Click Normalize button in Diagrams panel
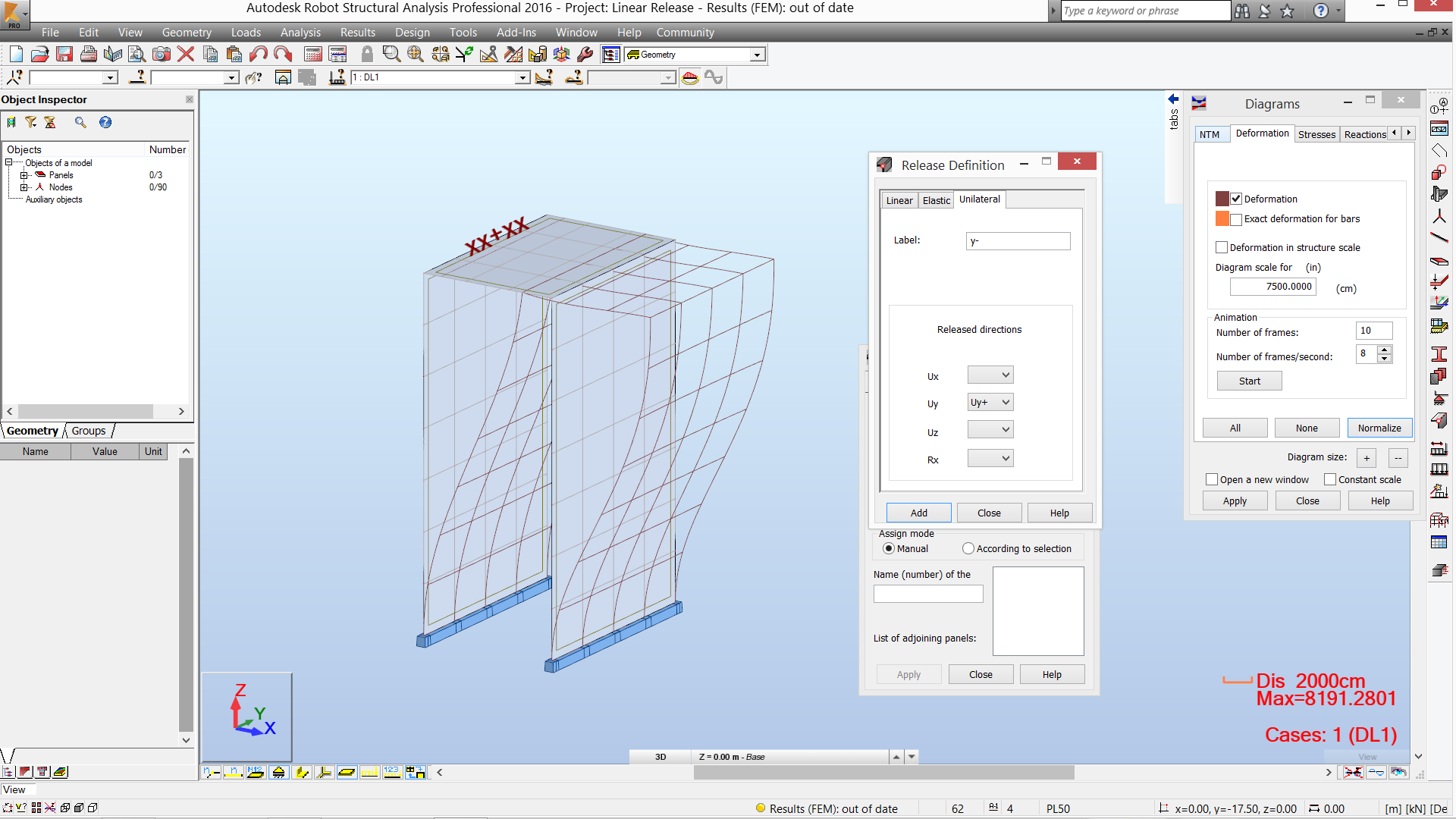This screenshot has height=819, width=1456. pos(1379,427)
